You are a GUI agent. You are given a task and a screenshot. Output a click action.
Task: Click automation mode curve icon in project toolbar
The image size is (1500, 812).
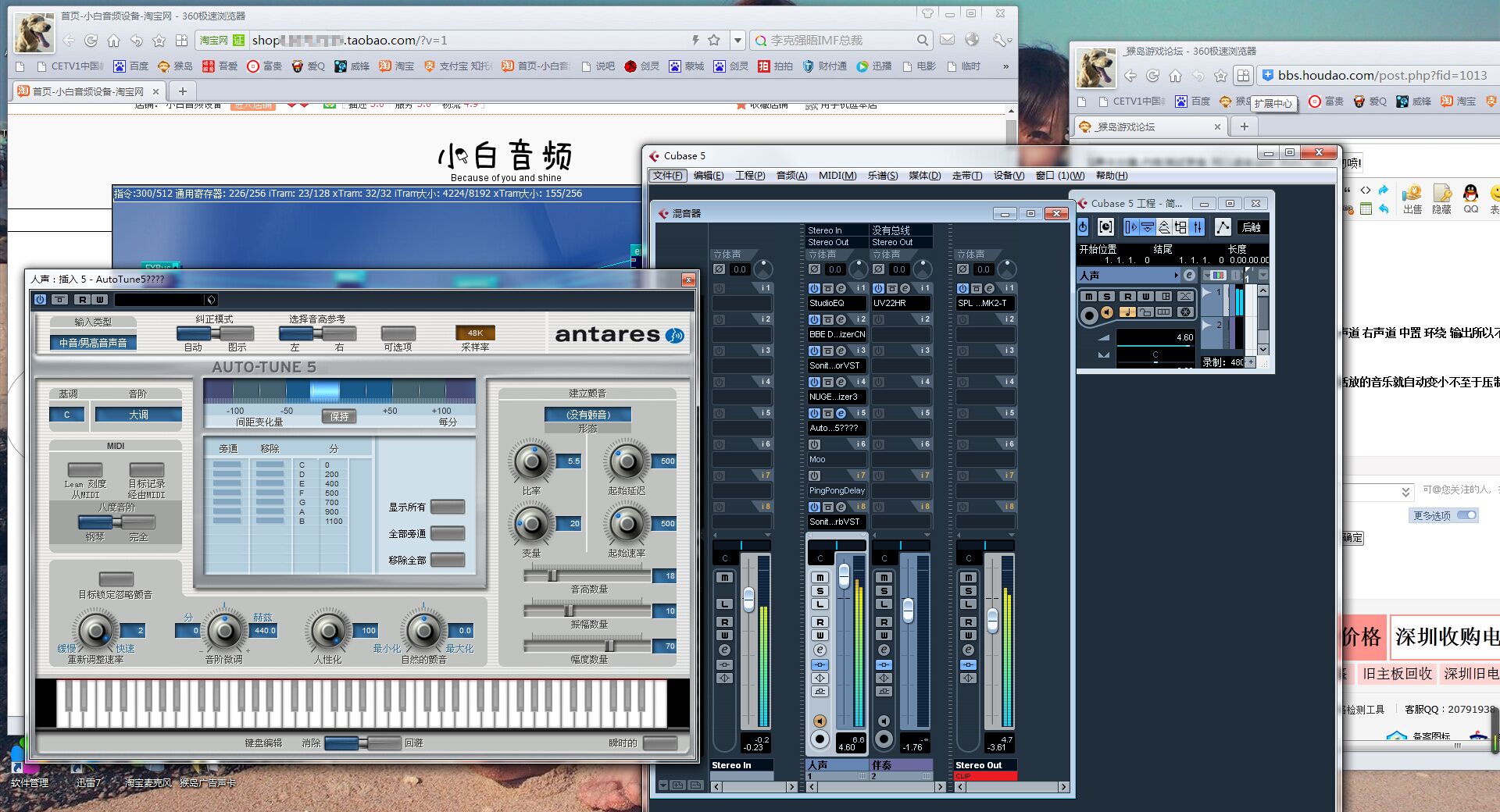[1223, 227]
